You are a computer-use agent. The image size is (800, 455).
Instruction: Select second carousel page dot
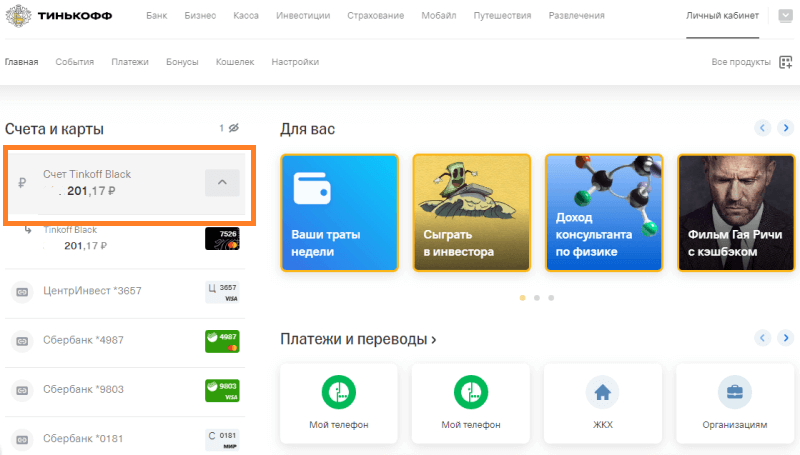(x=537, y=298)
